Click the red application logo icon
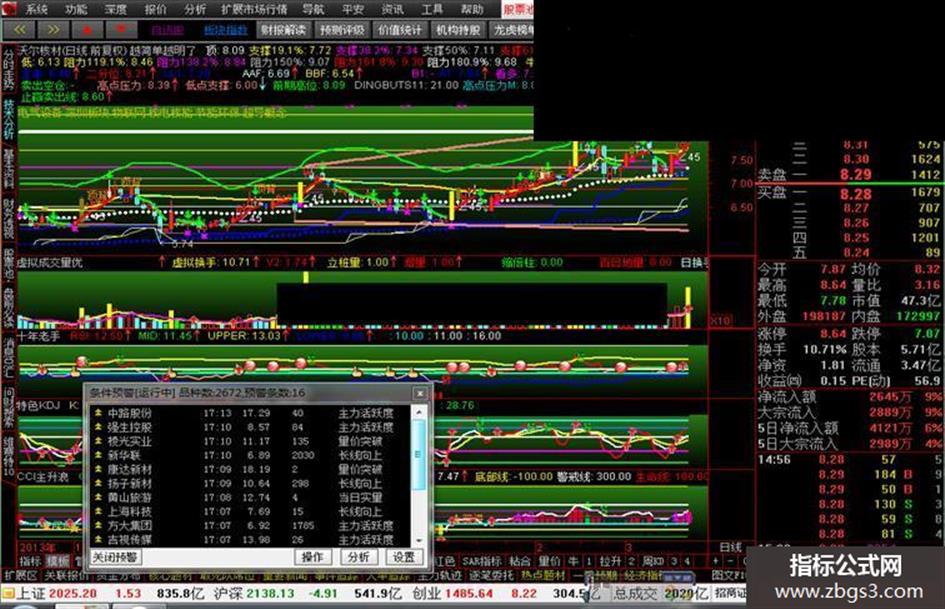The width and height of the screenshot is (945, 609). coord(10,8)
